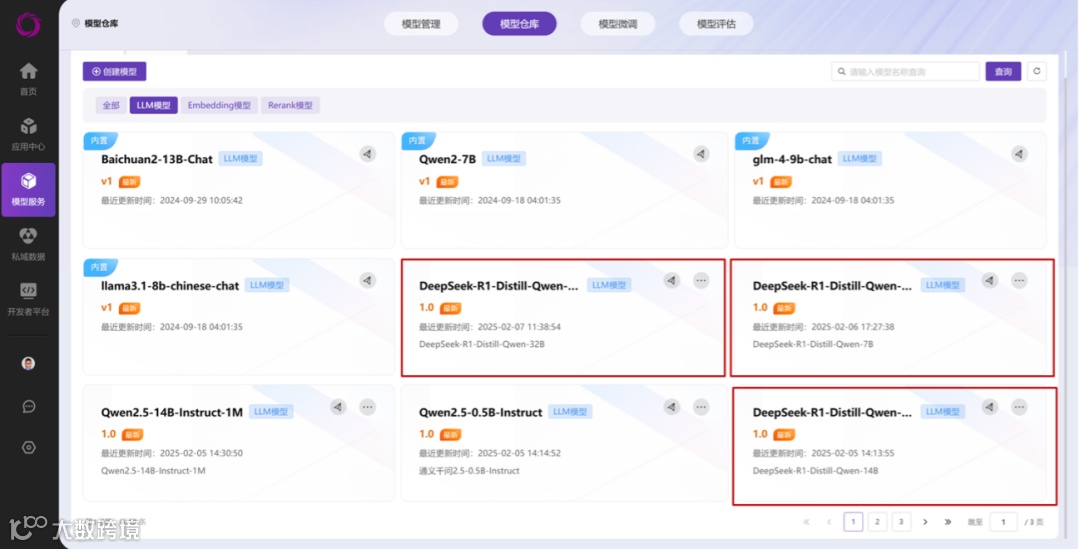Open the settings hexagon icon in the sidebar
Viewport: 1080px width, 549px height.
28,447
